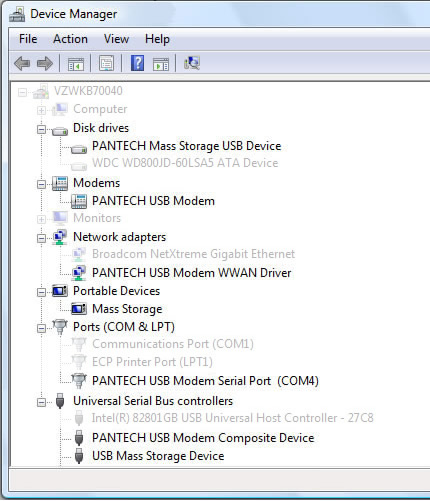Click the Scan for hardware changes icon
This screenshot has height=501, width=430.
[x=192, y=63]
